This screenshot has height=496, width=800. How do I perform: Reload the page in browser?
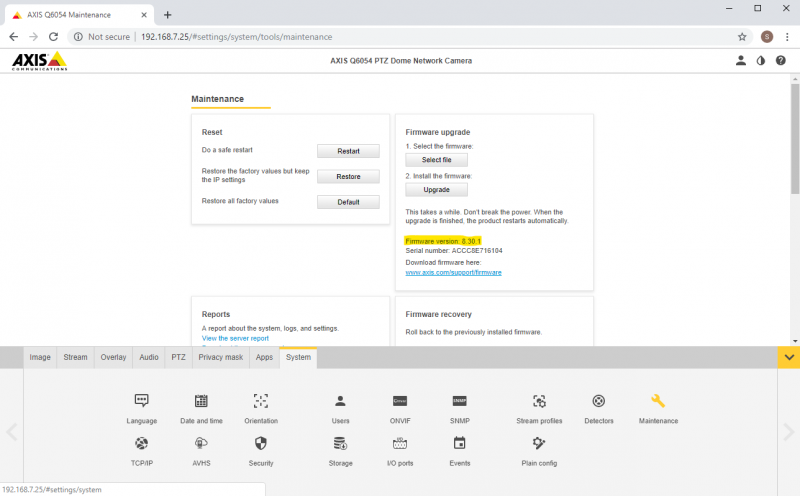[53, 37]
